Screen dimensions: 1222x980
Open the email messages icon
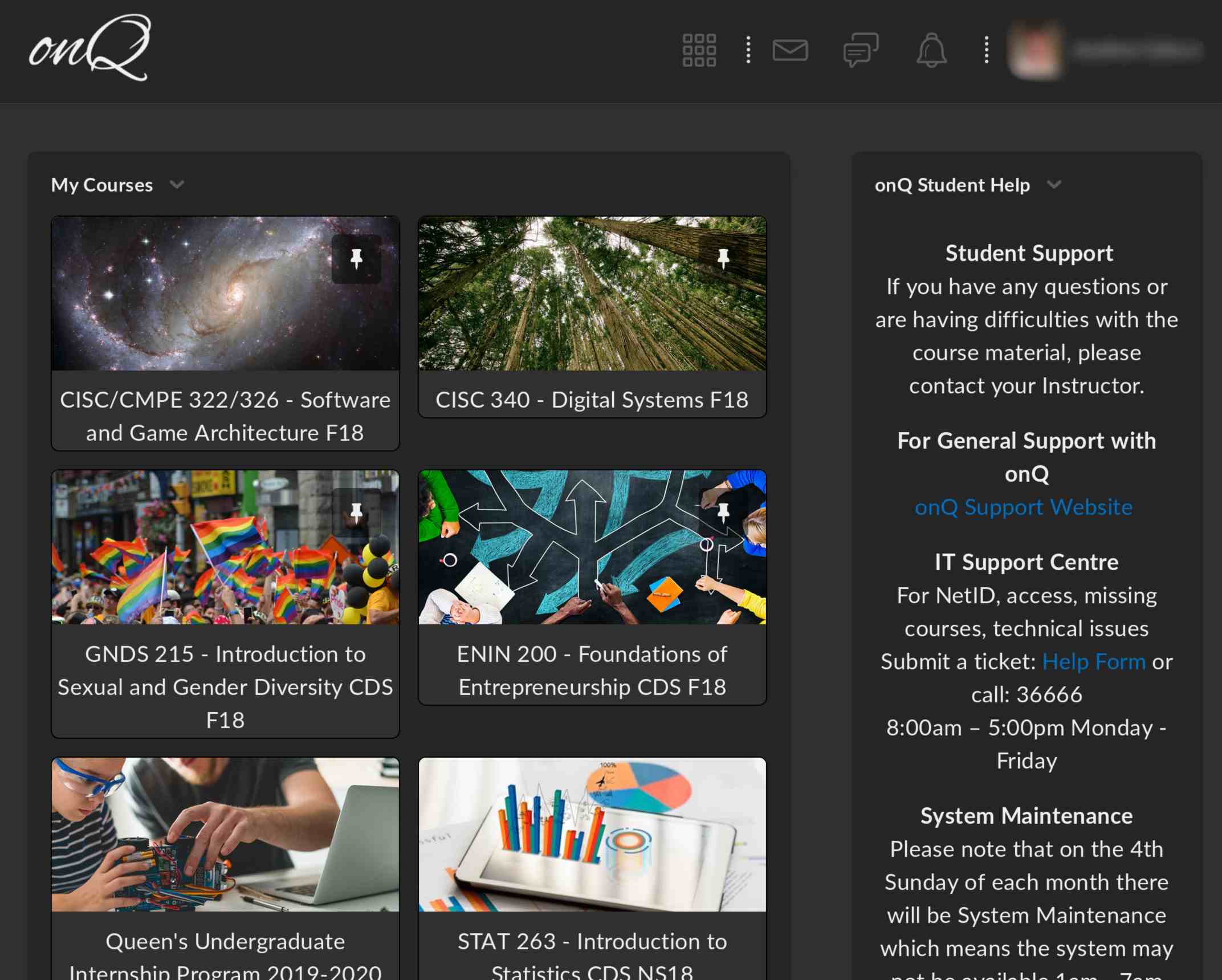(x=791, y=50)
